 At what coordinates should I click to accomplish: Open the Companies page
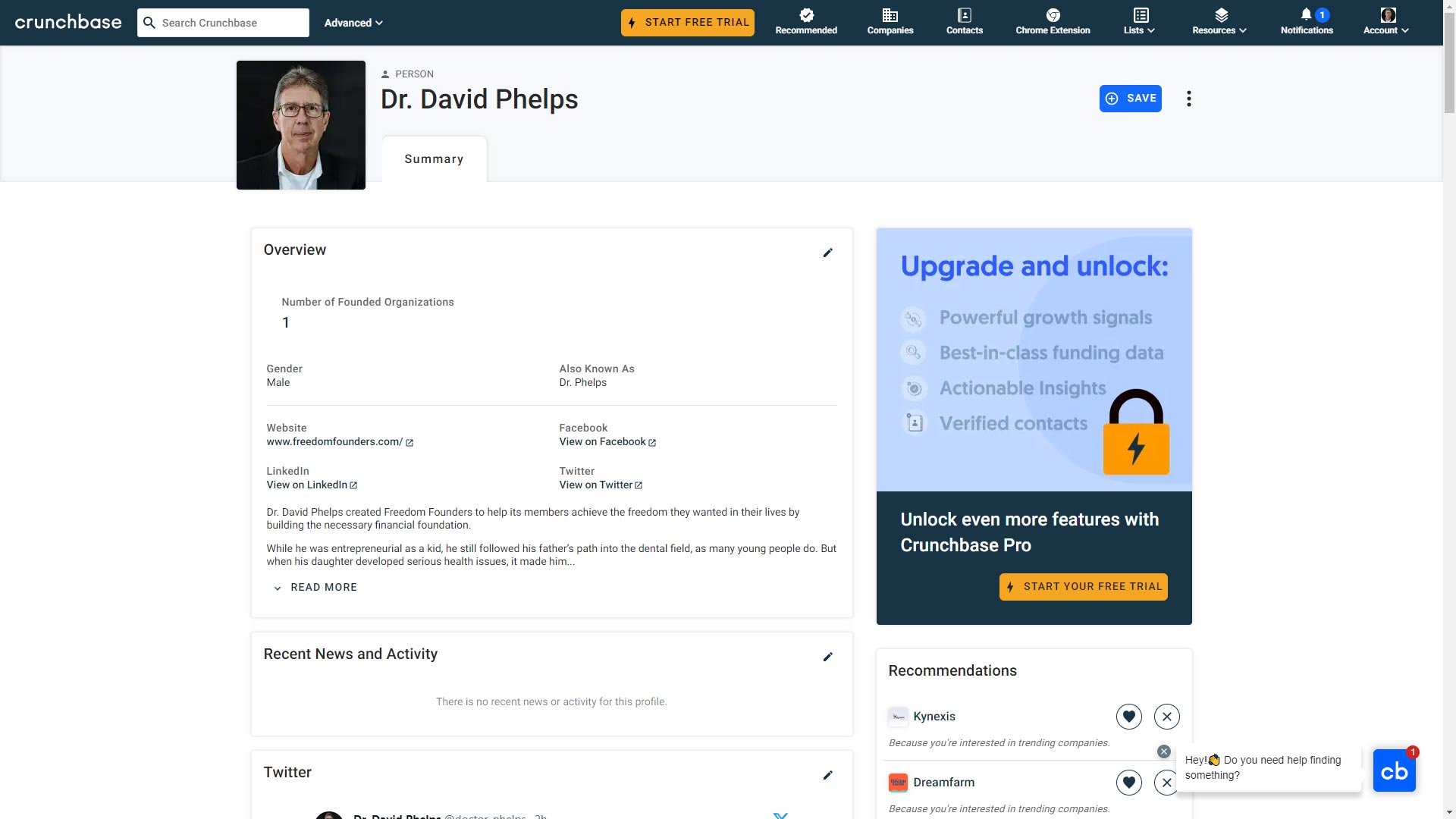point(890,22)
